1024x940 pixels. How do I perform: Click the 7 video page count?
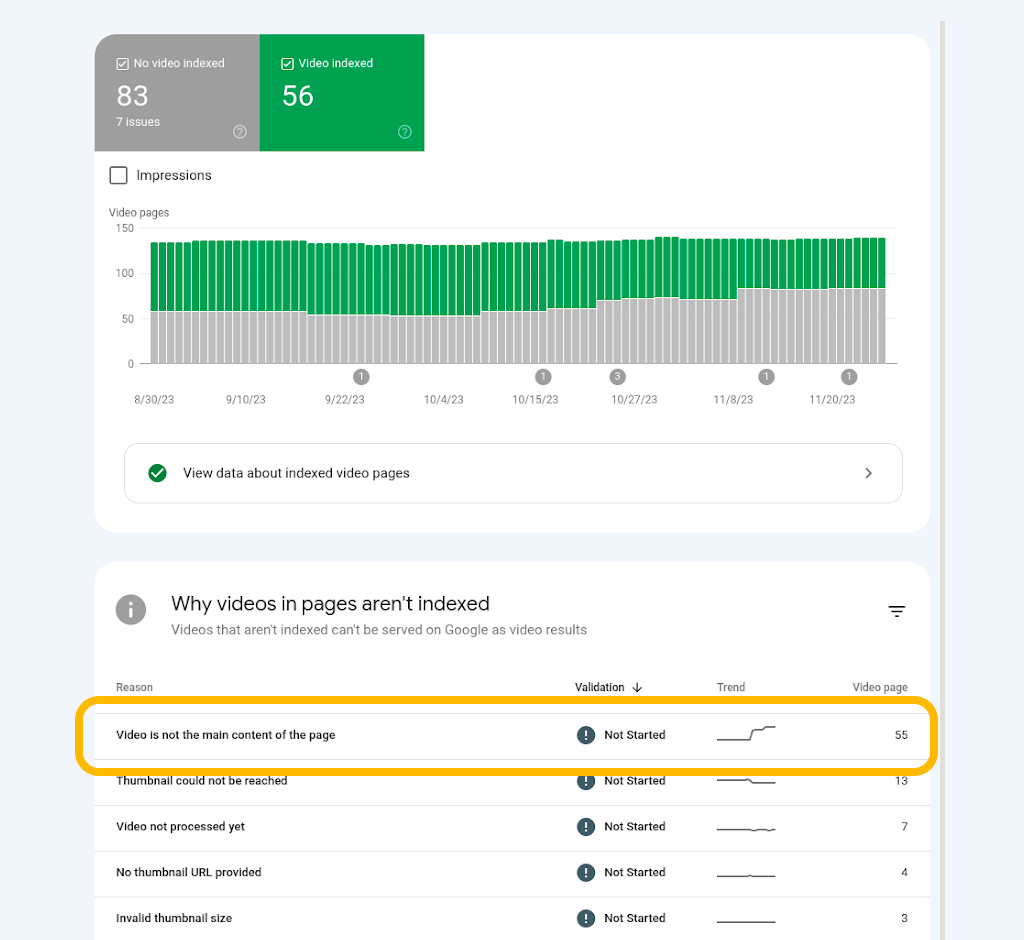click(x=904, y=827)
